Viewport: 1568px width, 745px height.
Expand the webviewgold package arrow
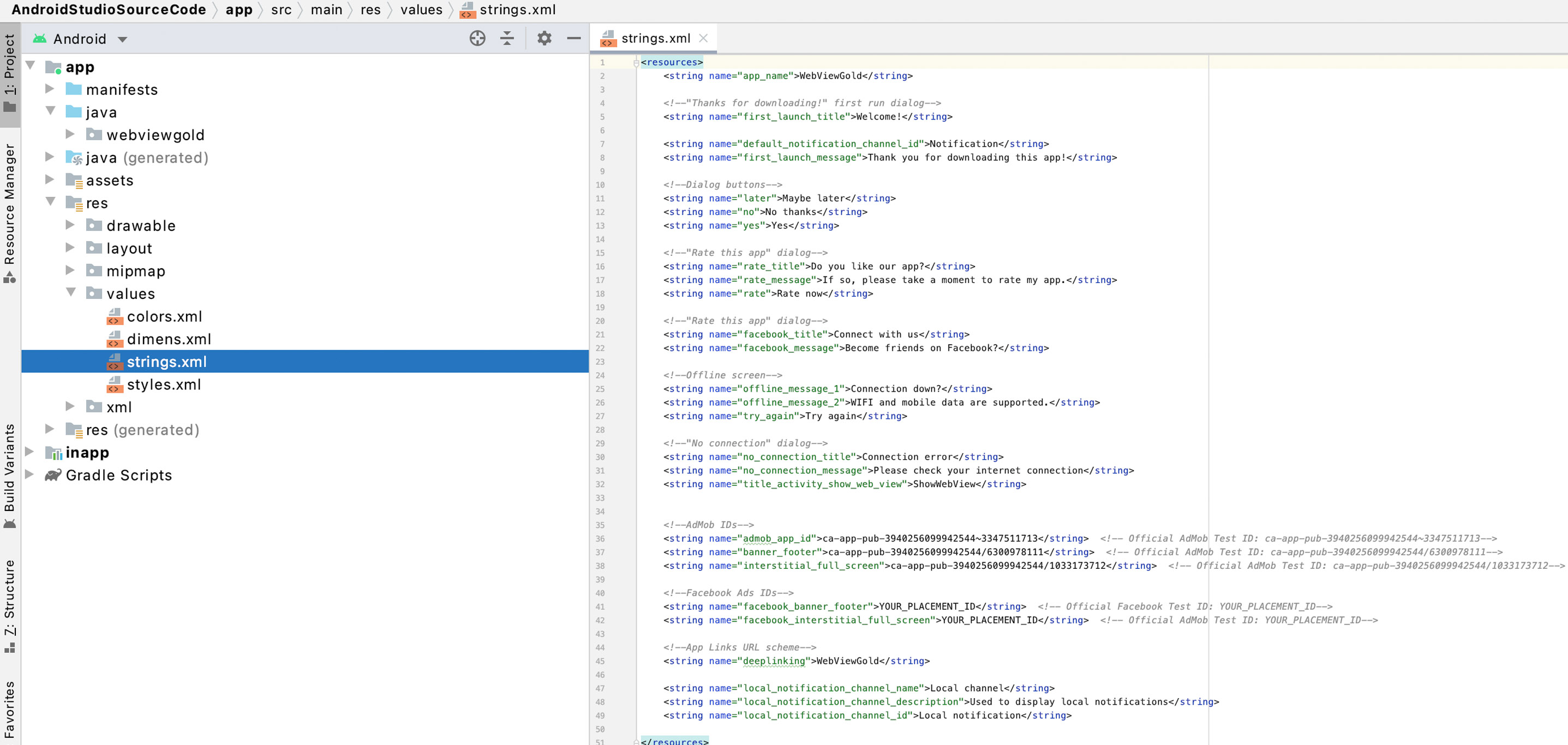coord(70,134)
